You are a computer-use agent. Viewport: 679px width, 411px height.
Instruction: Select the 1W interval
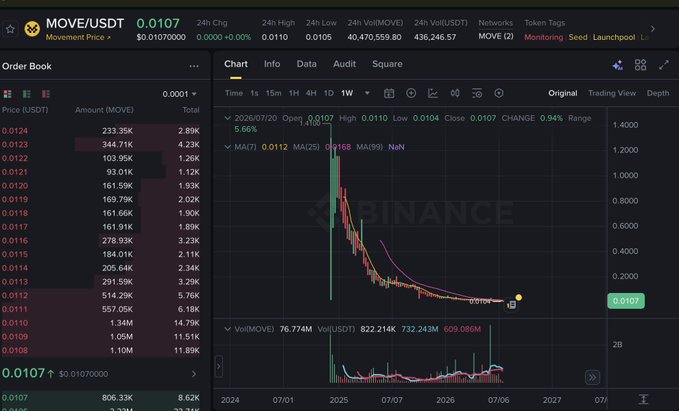347,93
